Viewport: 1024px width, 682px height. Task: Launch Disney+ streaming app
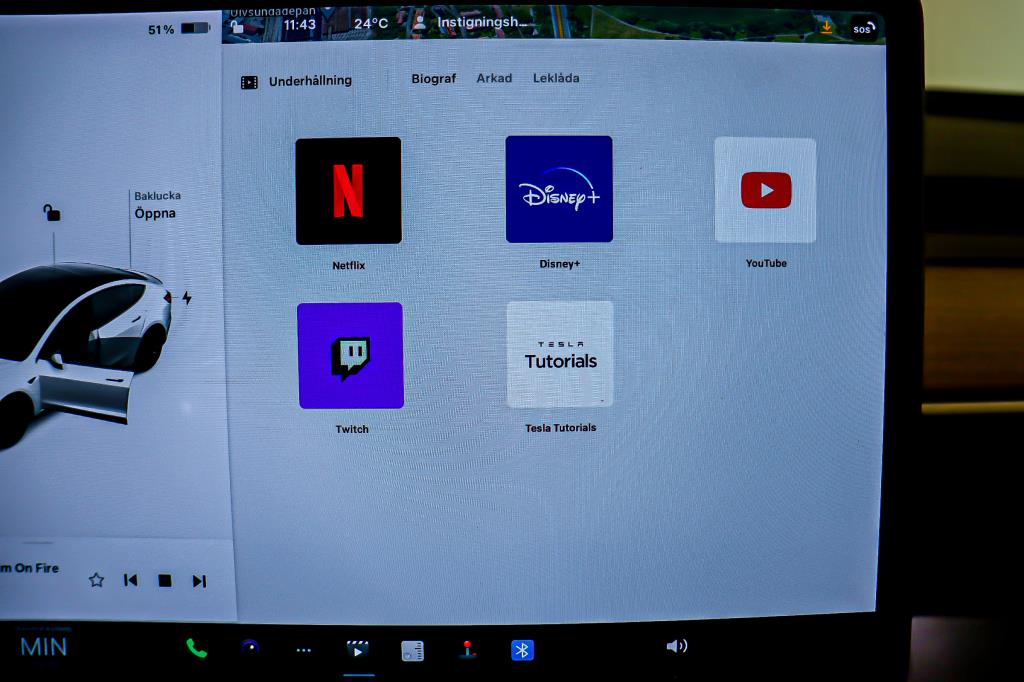[x=559, y=189]
